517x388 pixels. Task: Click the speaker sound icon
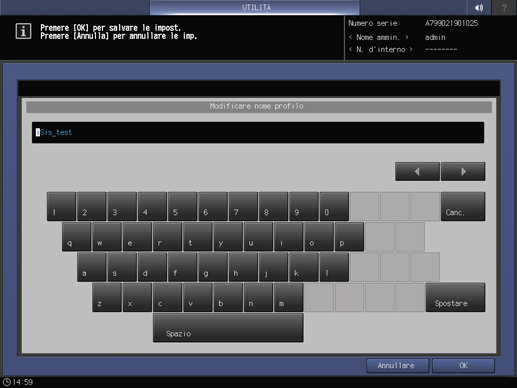(479, 7)
